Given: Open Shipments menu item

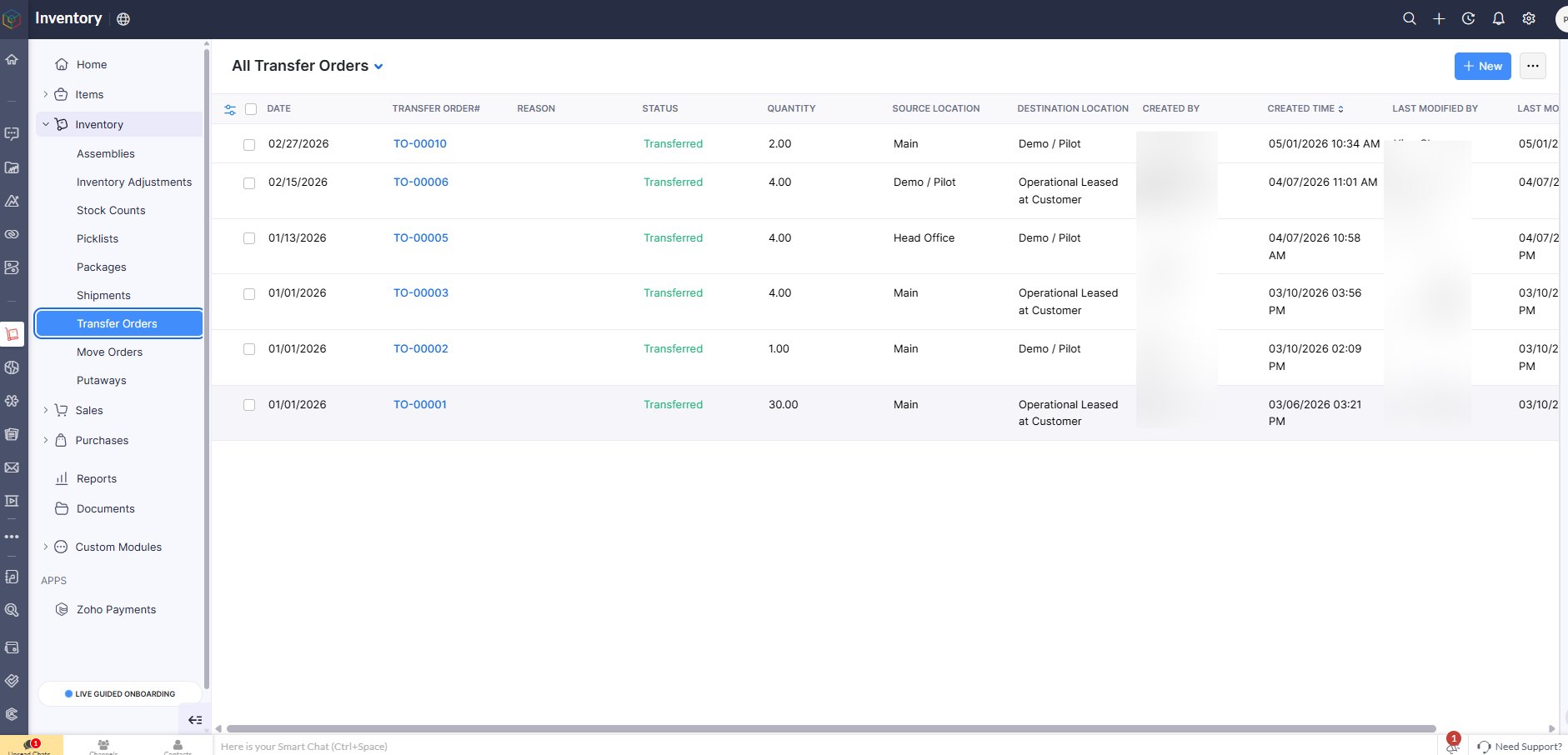Looking at the screenshot, I should [x=103, y=295].
